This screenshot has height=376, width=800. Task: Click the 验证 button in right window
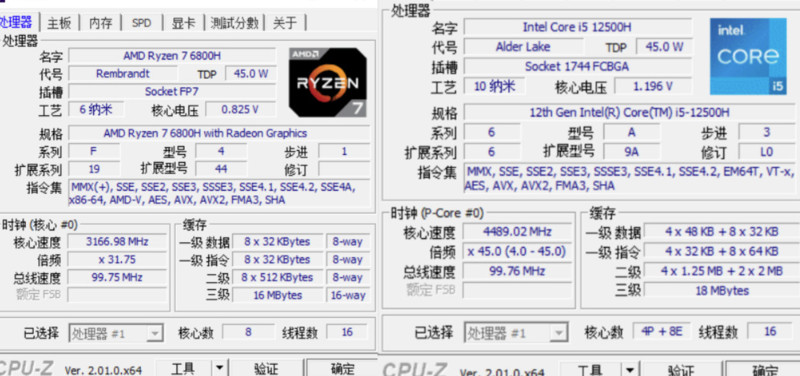coord(680,370)
